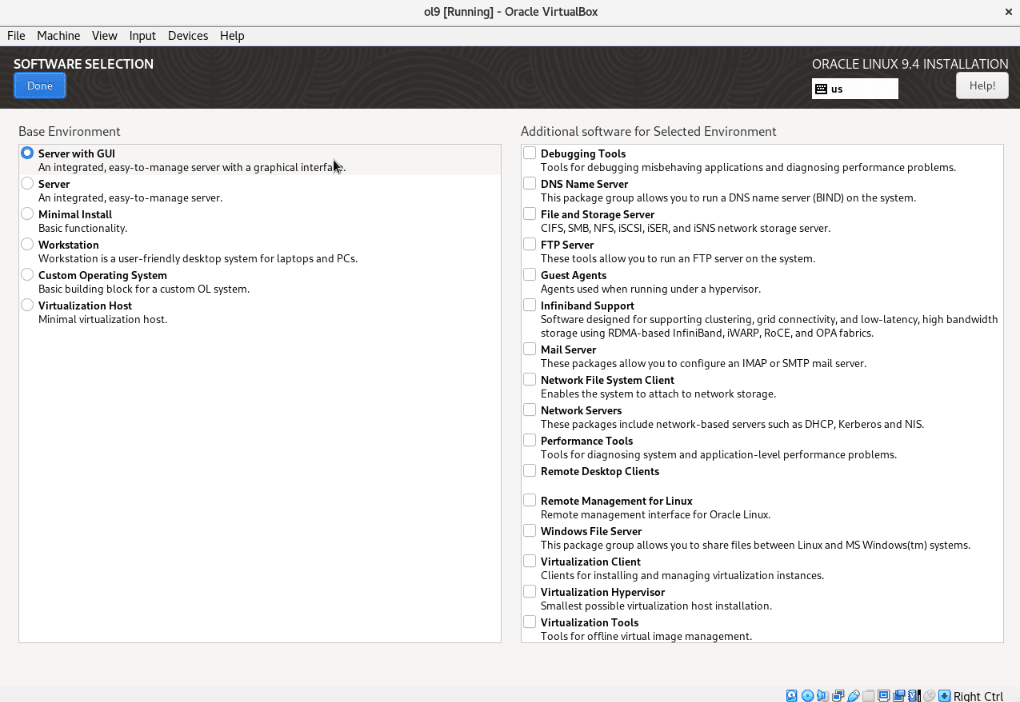Check Network File System Client
Screen dimensions: 1020x702
(x=530, y=379)
